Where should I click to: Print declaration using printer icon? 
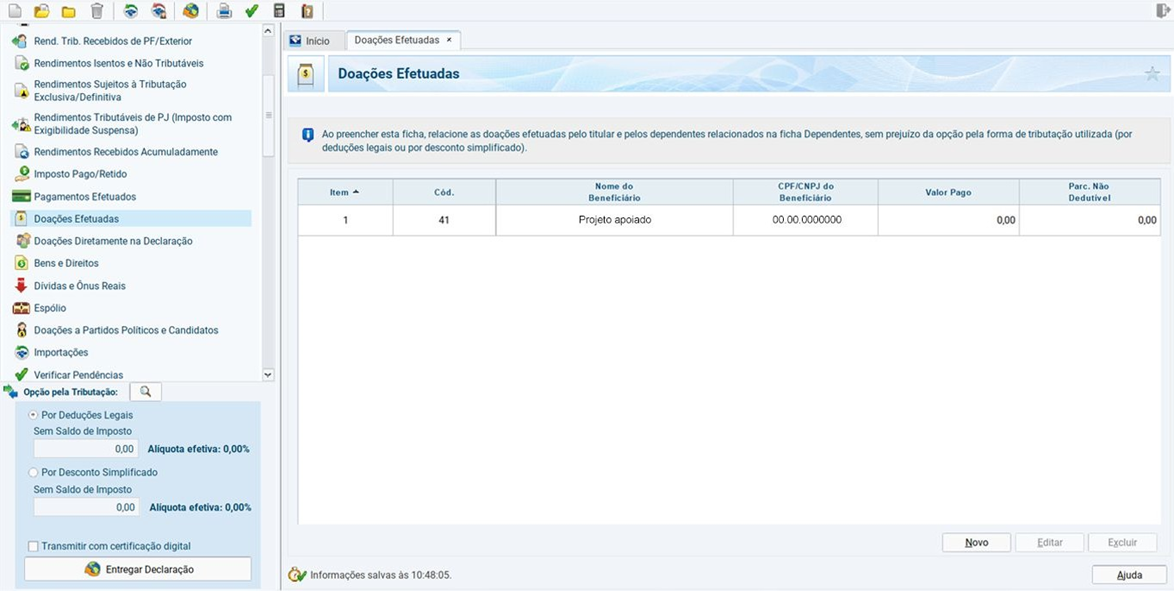pyautogui.click(x=224, y=10)
